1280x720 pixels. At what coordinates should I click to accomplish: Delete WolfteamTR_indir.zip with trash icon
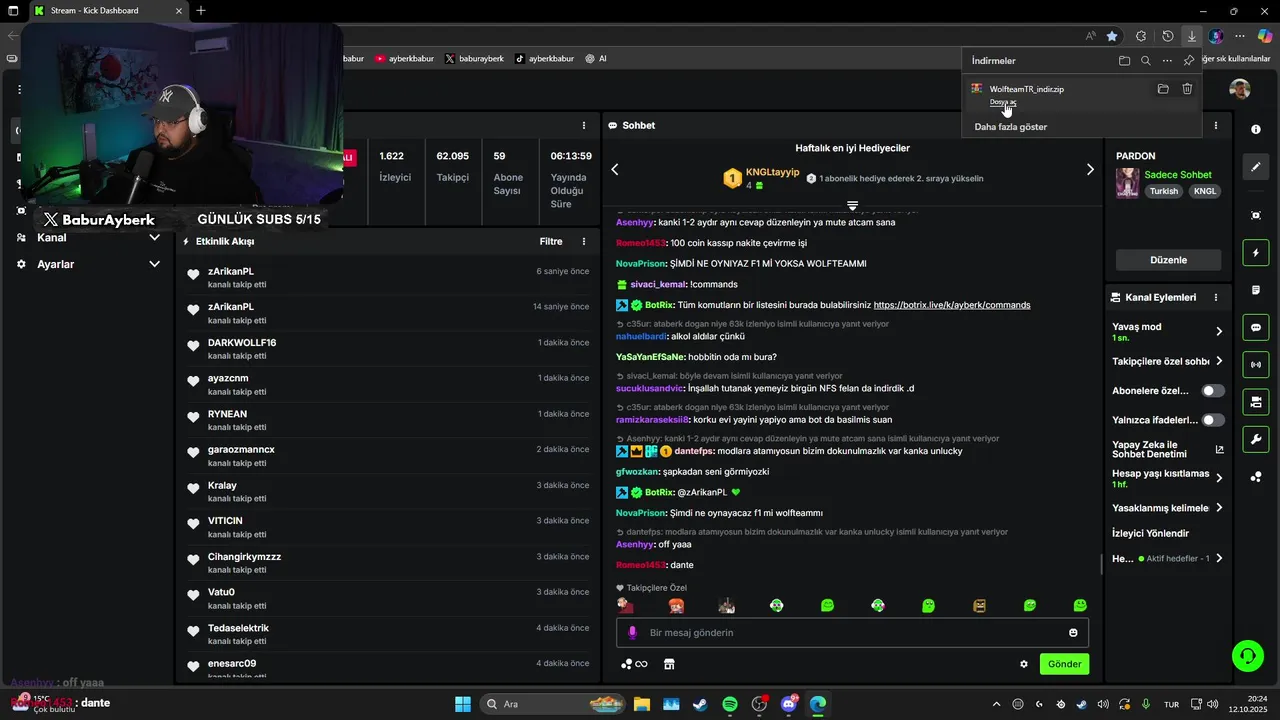pyautogui.click(x=1187, y=89)
